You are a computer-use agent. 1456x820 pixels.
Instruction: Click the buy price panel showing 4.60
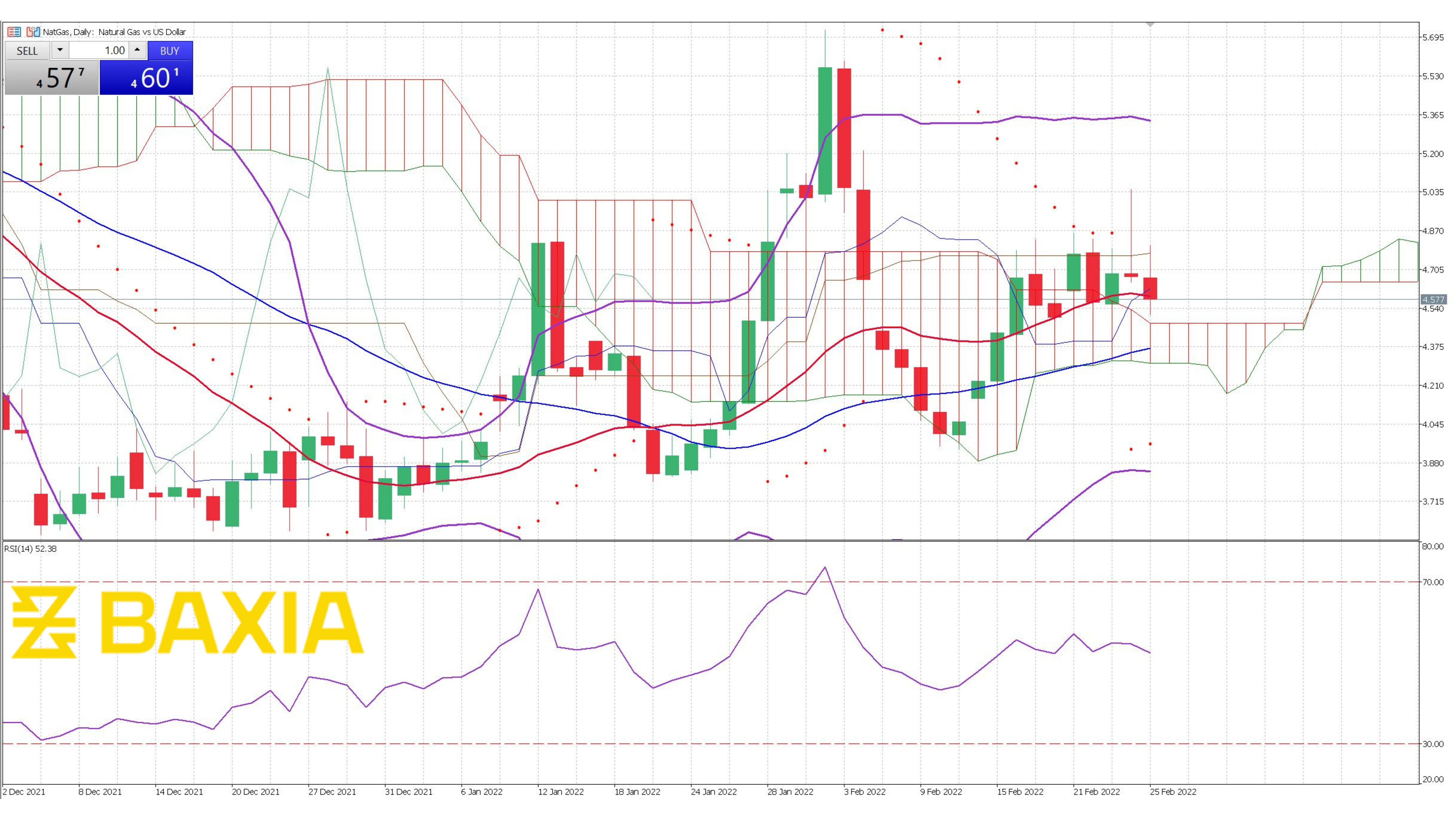(x=146, y=78)
